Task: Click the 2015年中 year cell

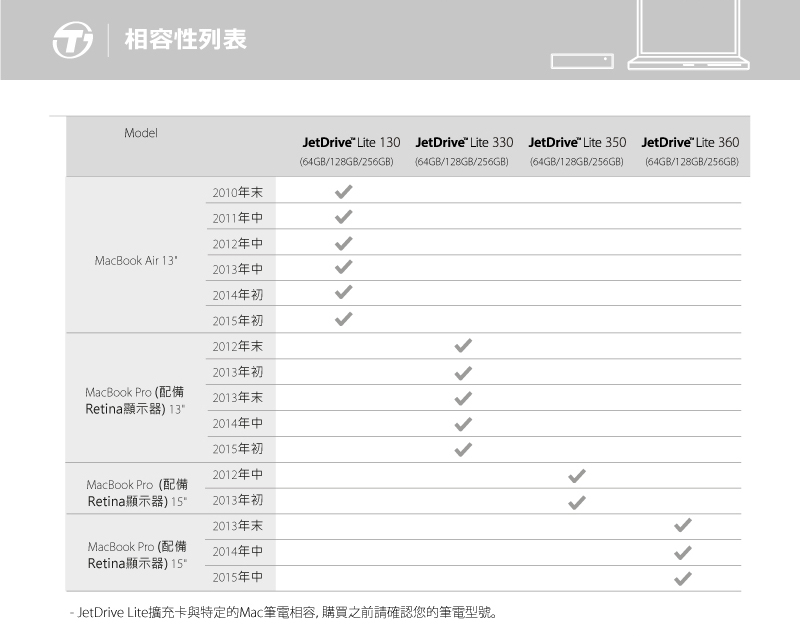Action: coord(238,577)
